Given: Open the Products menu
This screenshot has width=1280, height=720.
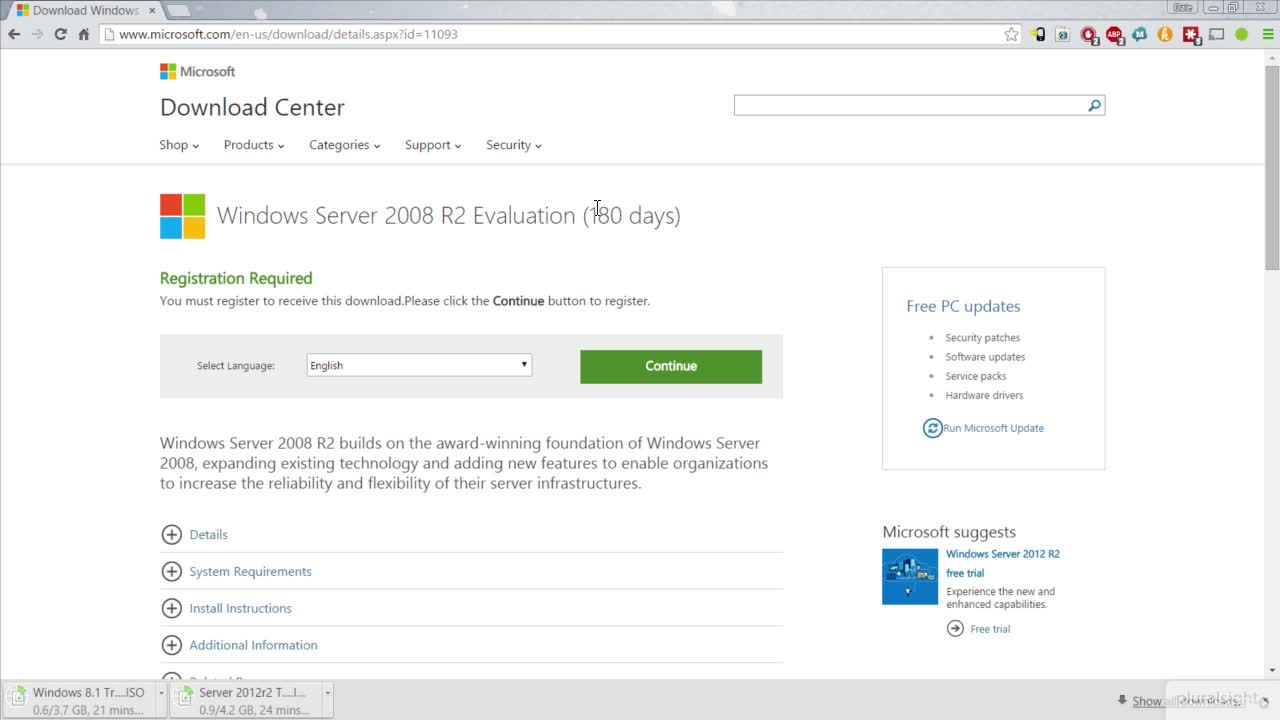Looking at the screenshot, I should 254,145.
